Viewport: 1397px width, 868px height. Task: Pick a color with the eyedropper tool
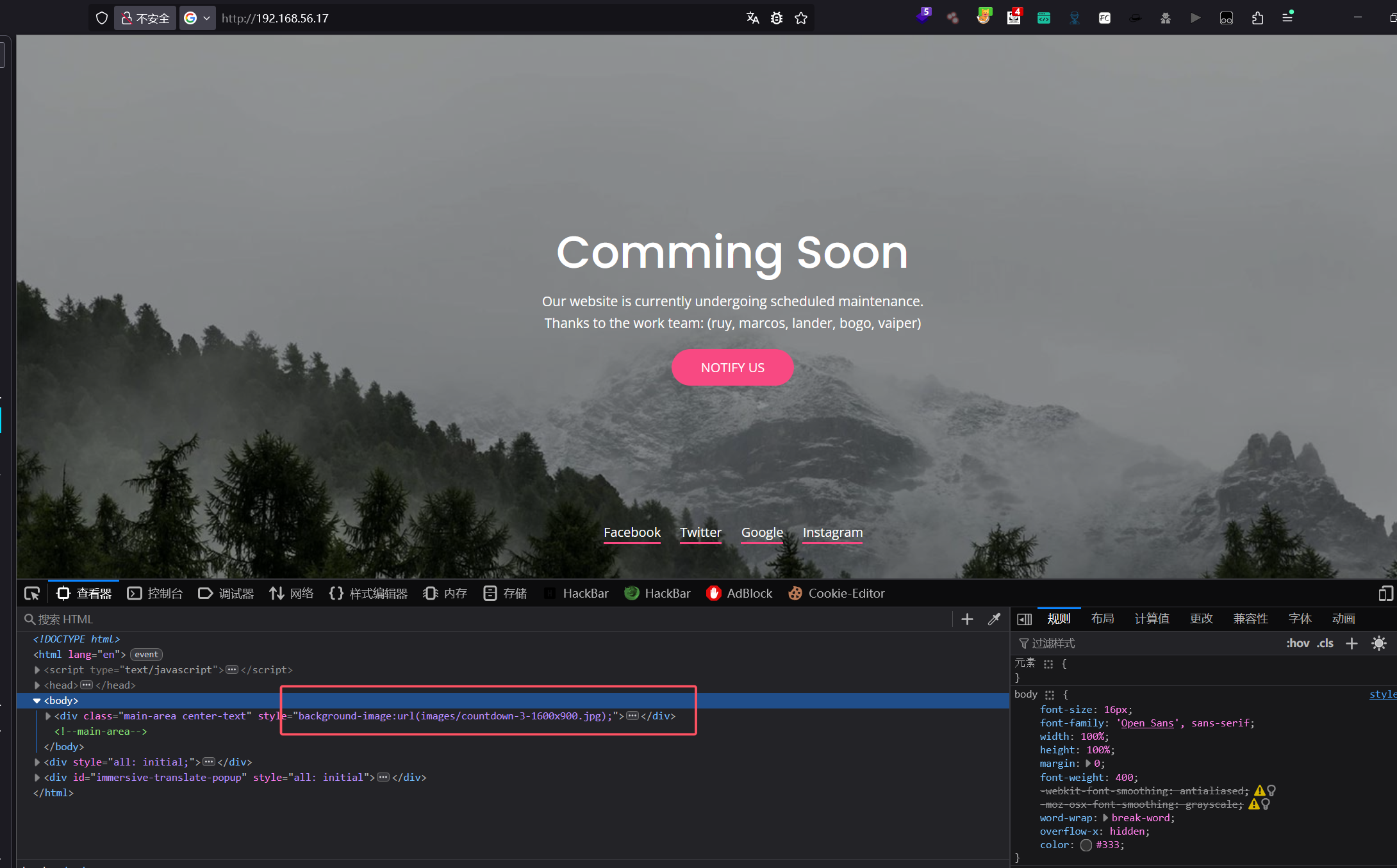point(994,619)
